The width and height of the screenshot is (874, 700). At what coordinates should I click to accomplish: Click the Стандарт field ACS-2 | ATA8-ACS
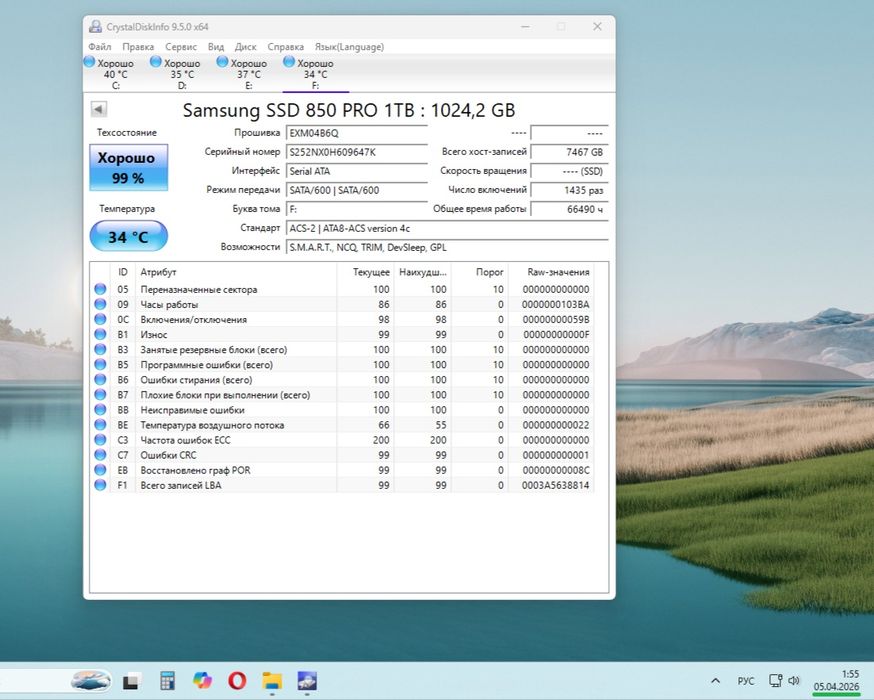pos(447,229)
